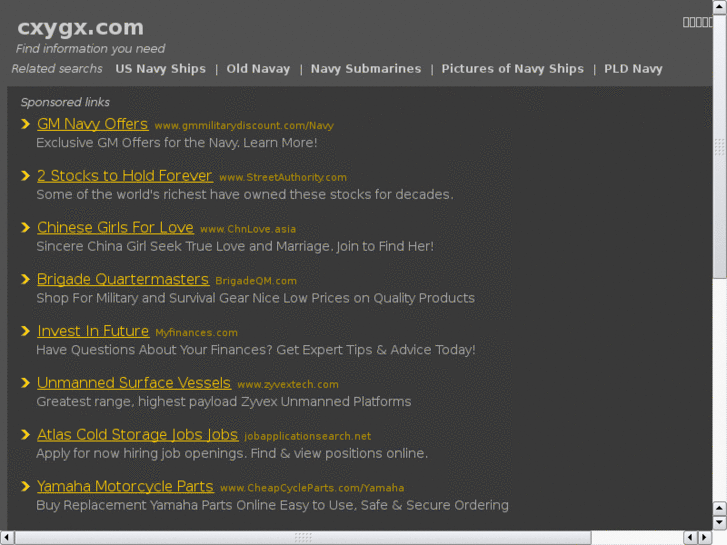Click the horizontal scrollbar right arrow at far right

pos(705,538)
